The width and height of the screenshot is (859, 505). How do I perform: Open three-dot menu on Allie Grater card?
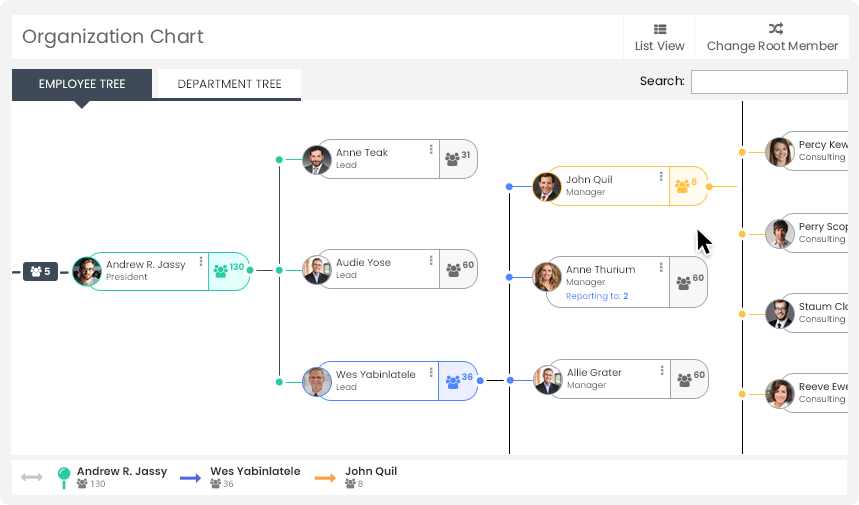662,370
